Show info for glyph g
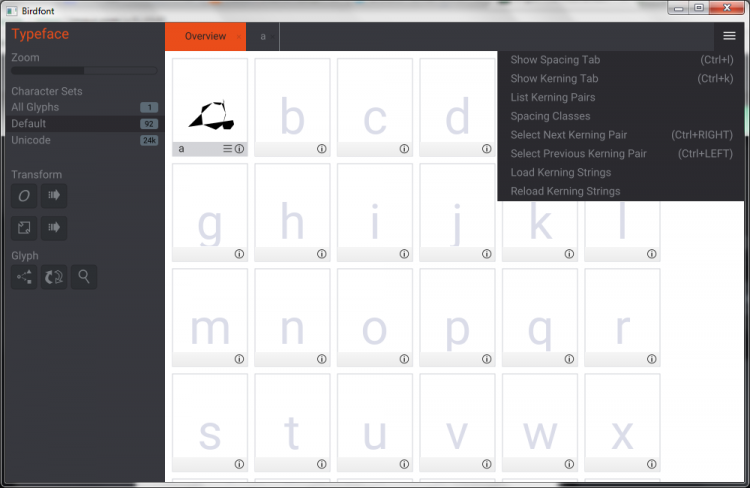 (239, 254)
